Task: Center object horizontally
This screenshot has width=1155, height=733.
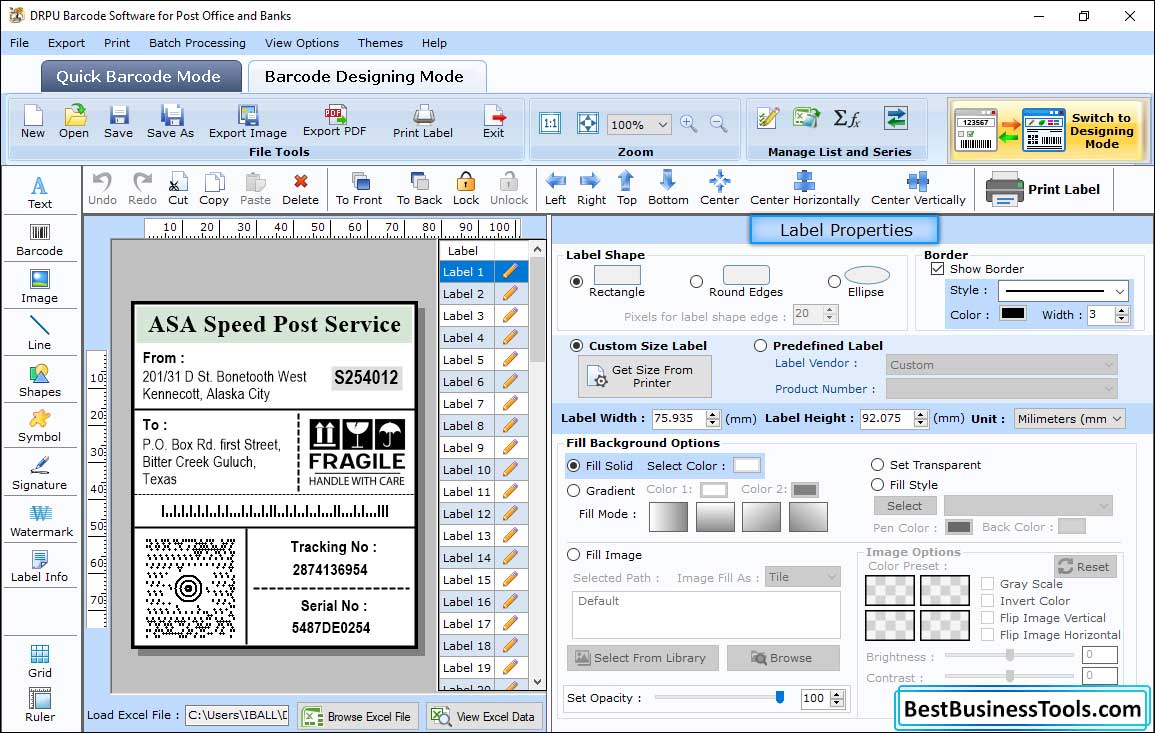Action: 804,189
